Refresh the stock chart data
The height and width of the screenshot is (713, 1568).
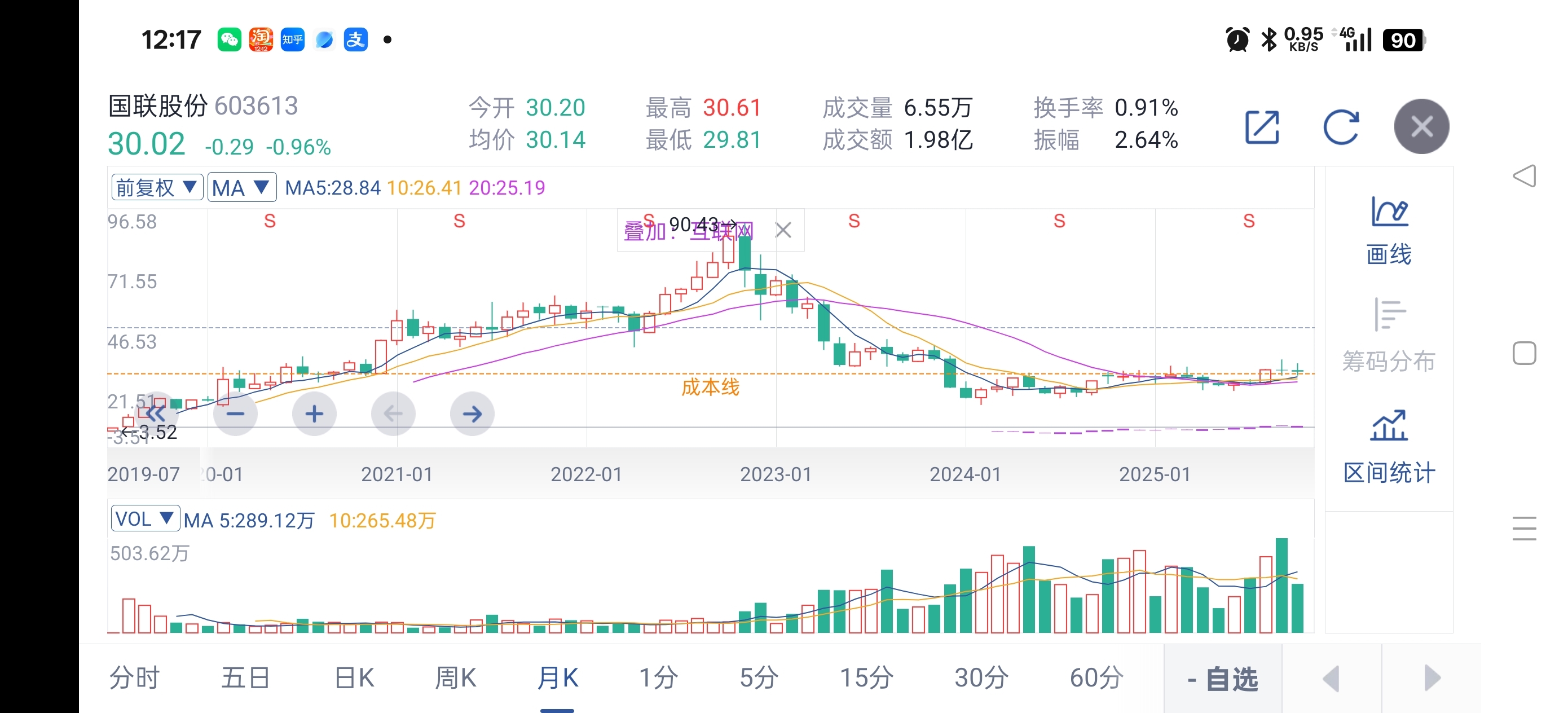1341,127
